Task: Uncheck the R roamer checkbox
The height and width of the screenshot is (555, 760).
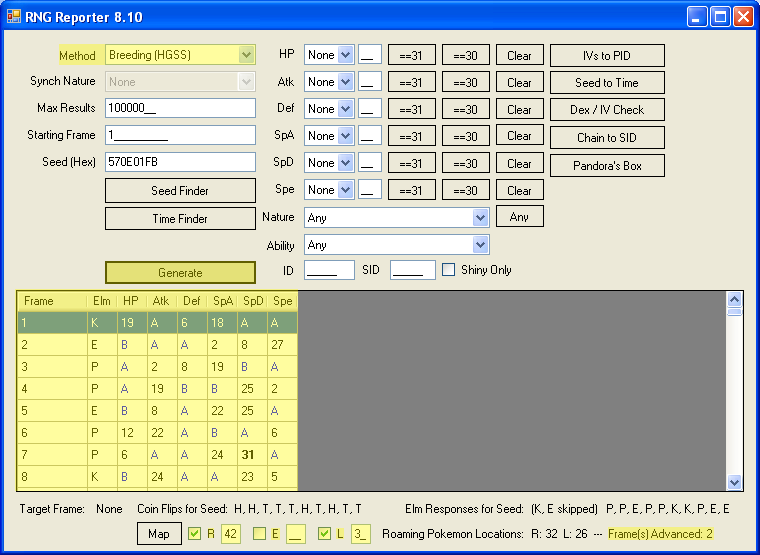Action: (194, 534)
